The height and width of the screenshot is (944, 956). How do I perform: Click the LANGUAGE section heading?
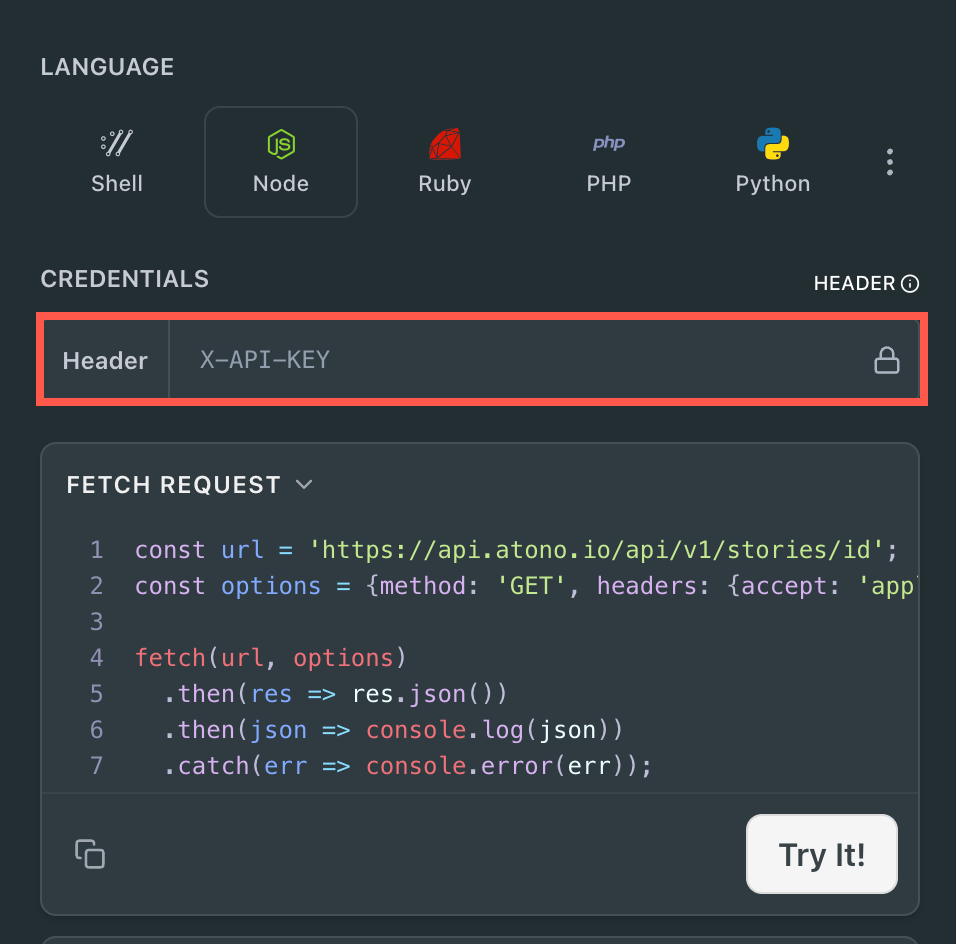coord(107,67)
